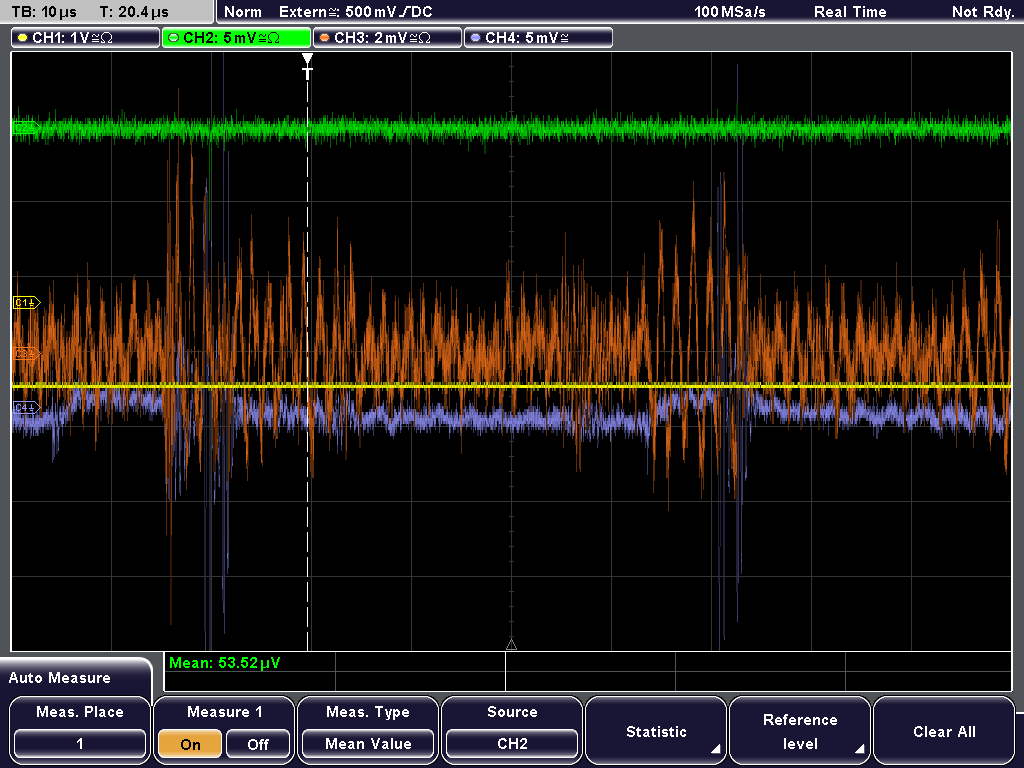
Task: Click the TB: 10 µs timebase readout
Action: (x=44, y=12)
